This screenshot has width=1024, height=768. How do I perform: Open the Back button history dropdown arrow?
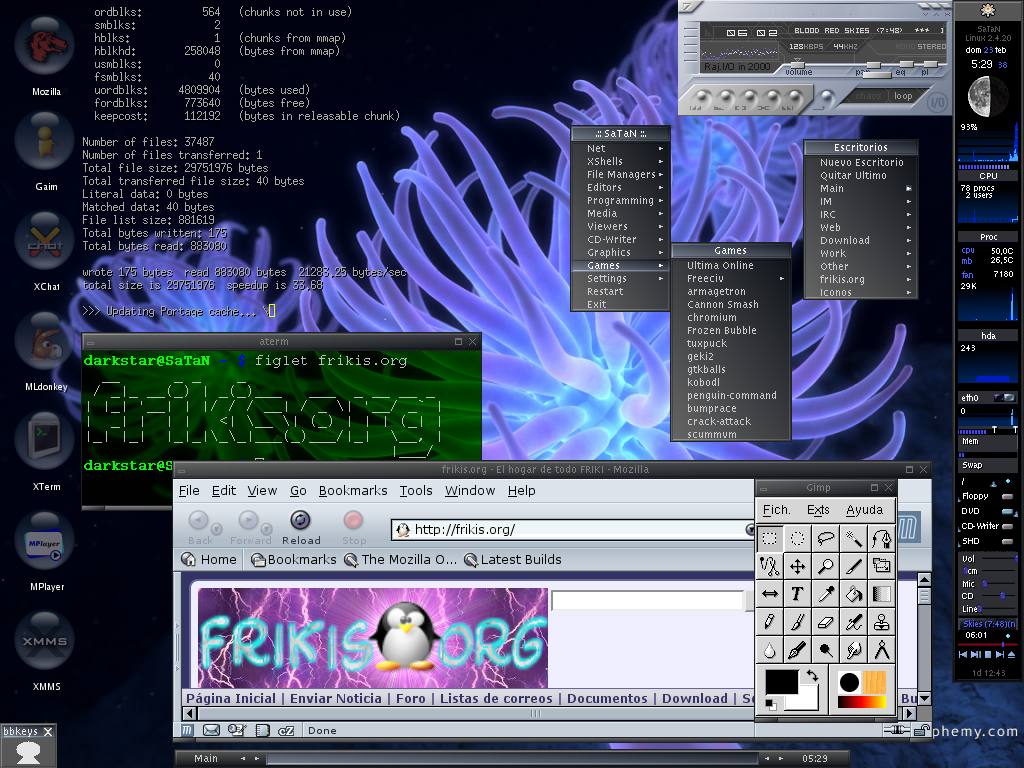[x=216, y=529]
